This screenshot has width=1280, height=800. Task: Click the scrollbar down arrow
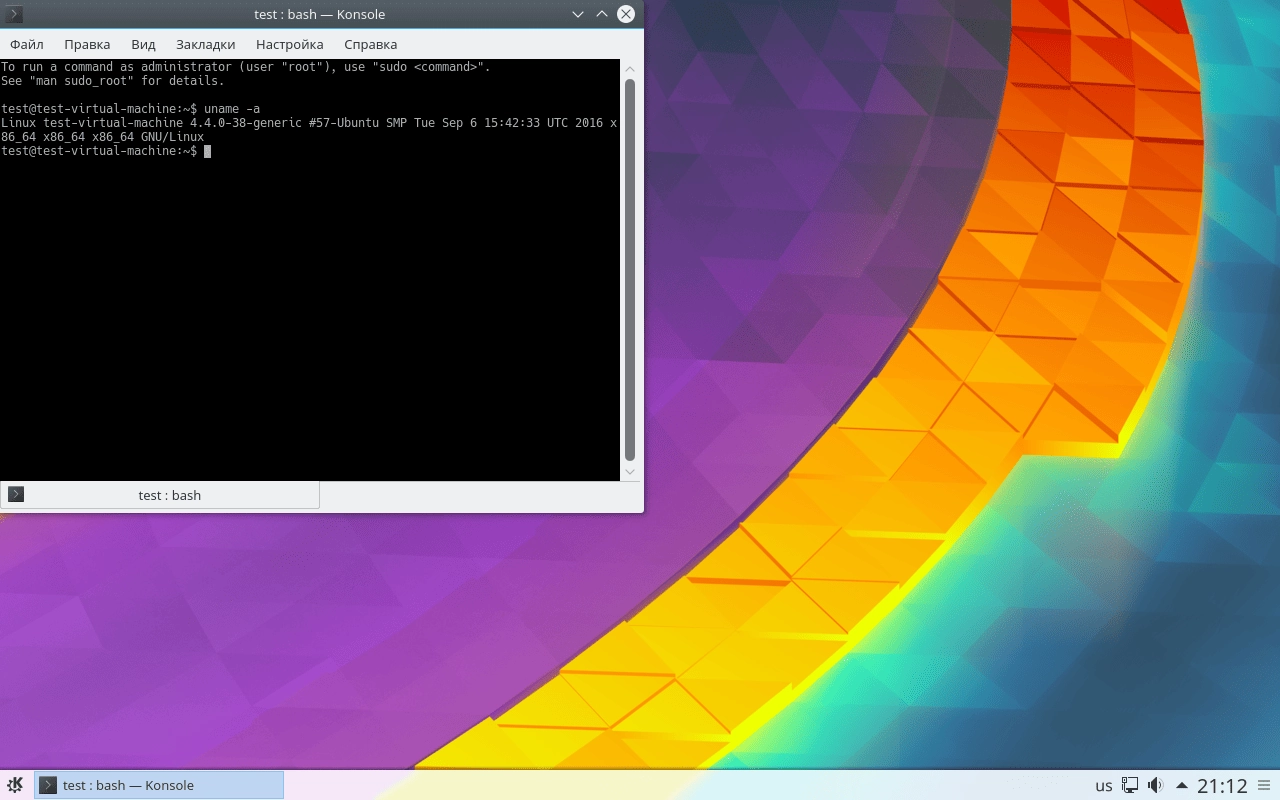pyautogui.click(x=630, y=472)
